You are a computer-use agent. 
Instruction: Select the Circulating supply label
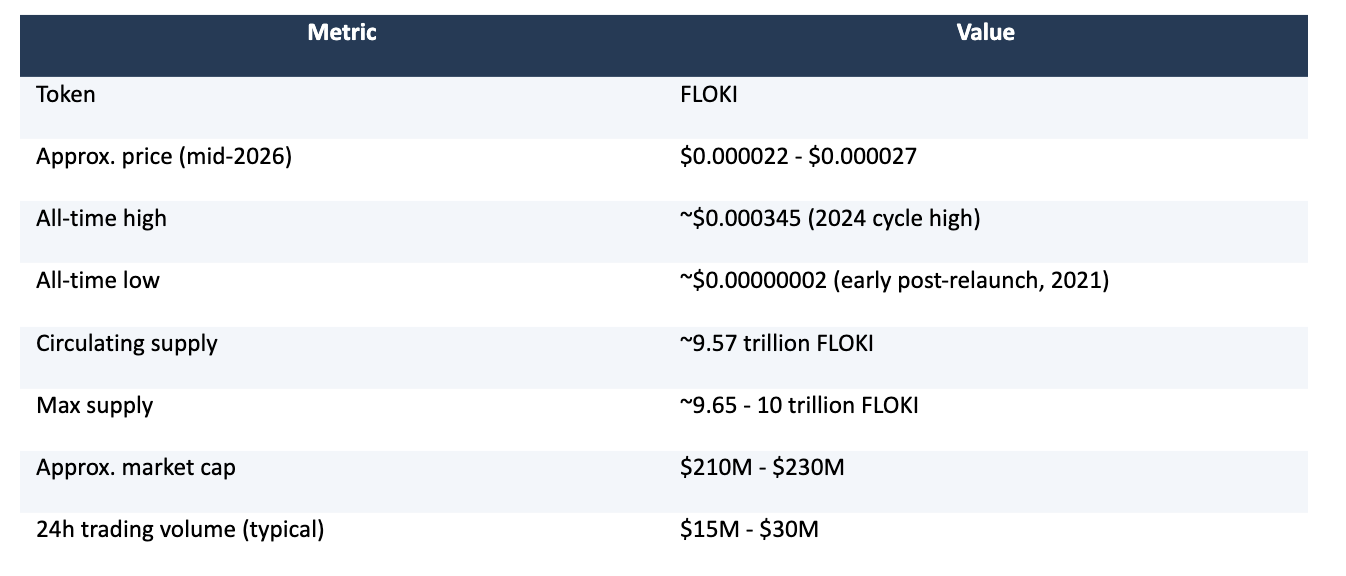point(127,343)
